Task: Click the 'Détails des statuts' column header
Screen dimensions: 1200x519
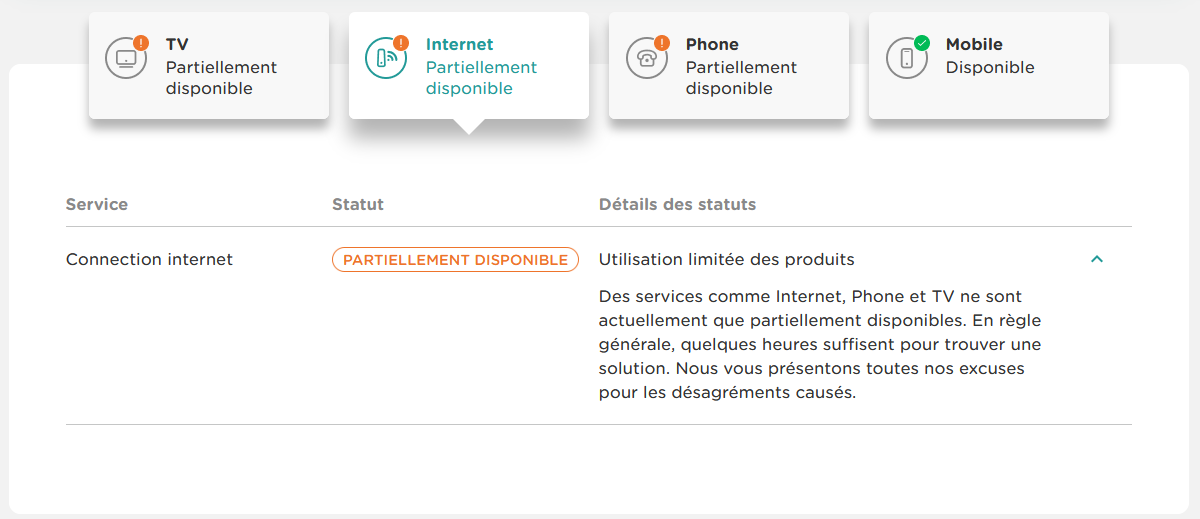Action: (x=677, y=204)
